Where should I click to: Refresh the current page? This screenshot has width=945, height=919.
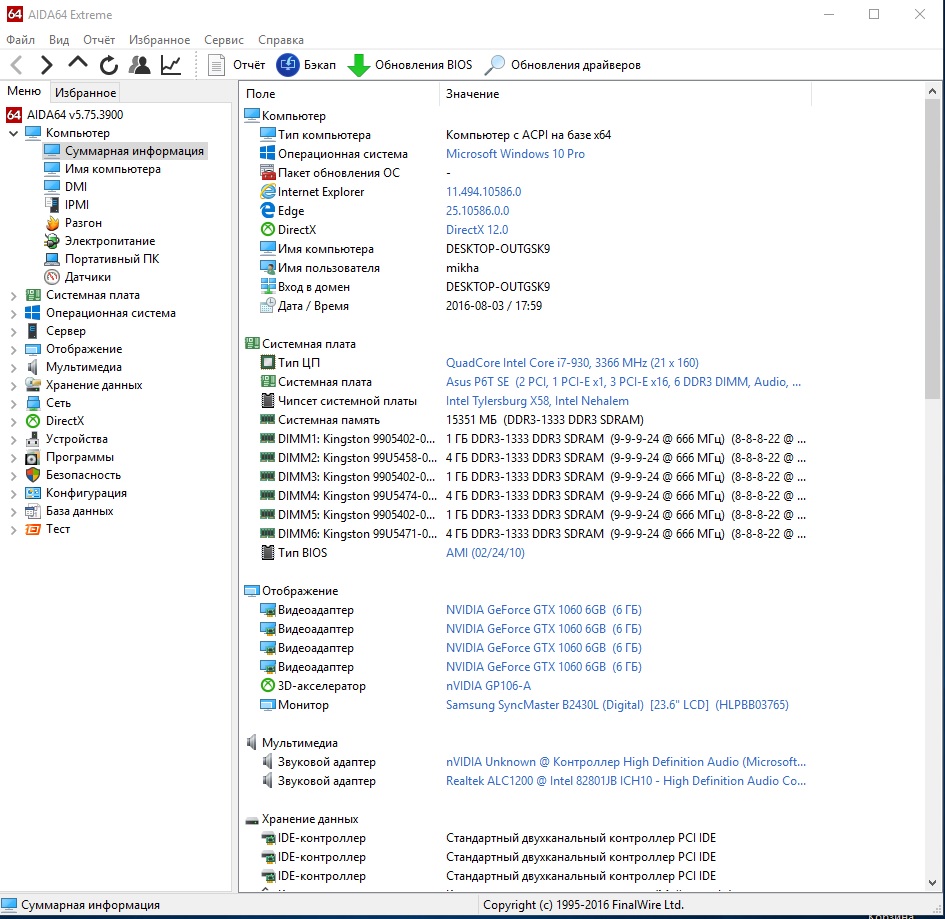(x=108, y=64)
